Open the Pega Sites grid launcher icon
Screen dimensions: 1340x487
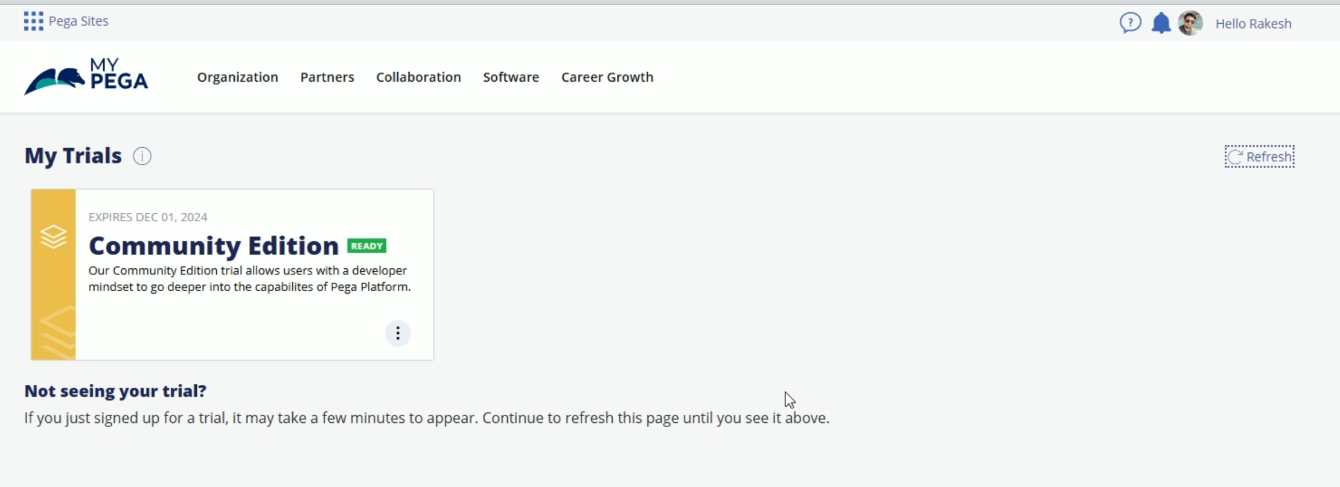[x=33, y=21]
